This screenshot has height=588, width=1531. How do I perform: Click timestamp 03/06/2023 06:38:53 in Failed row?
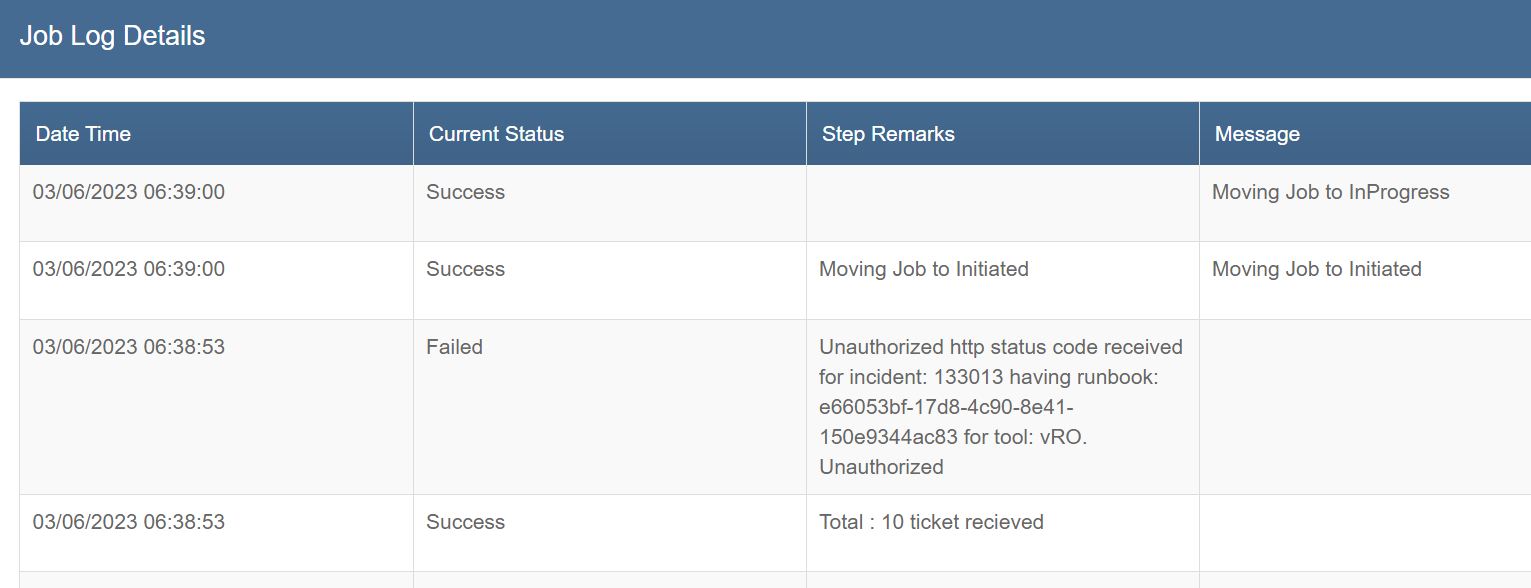tap(128, 346)
